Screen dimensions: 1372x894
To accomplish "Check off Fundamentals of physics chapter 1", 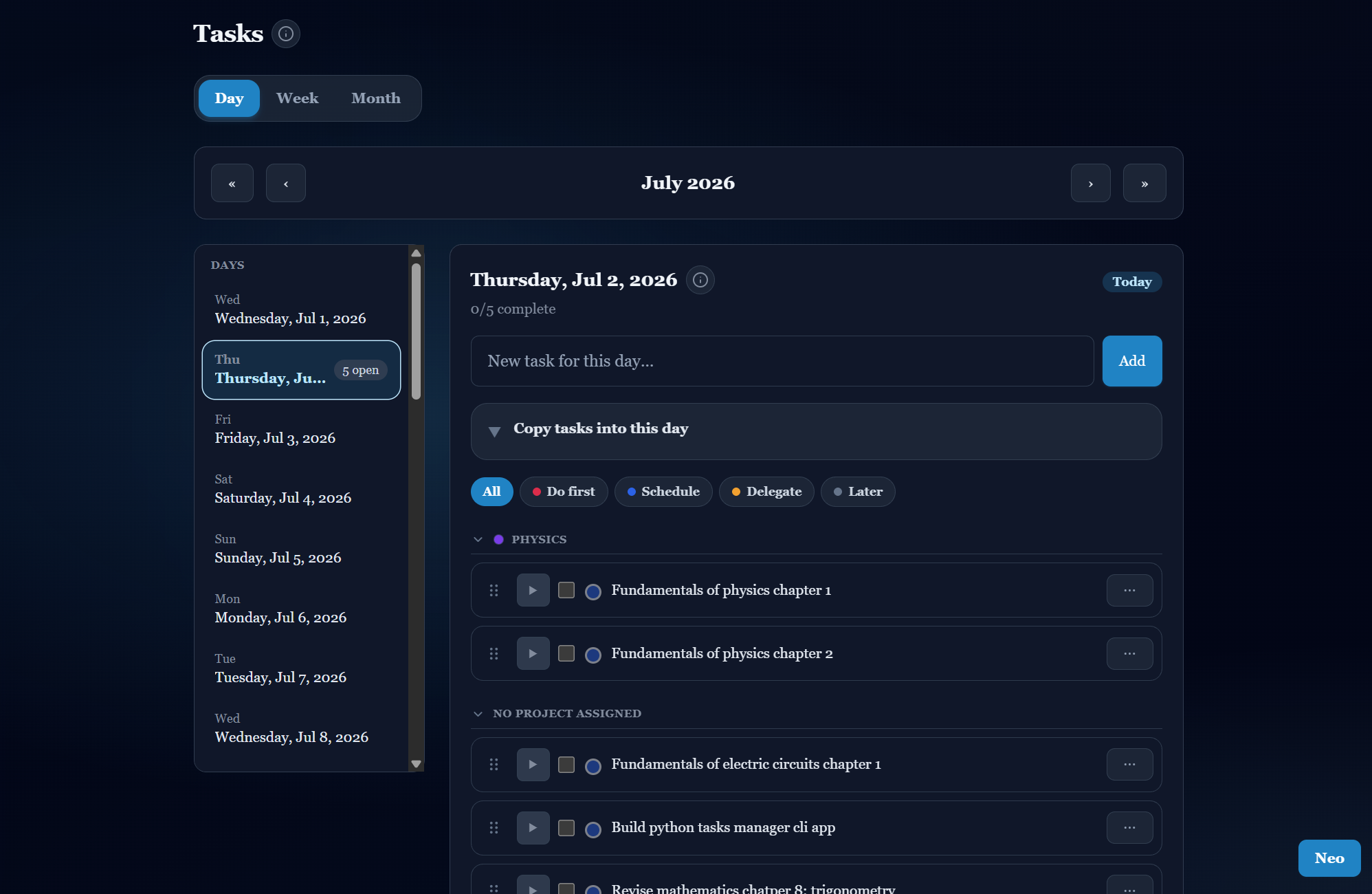I will click(566, 590).
